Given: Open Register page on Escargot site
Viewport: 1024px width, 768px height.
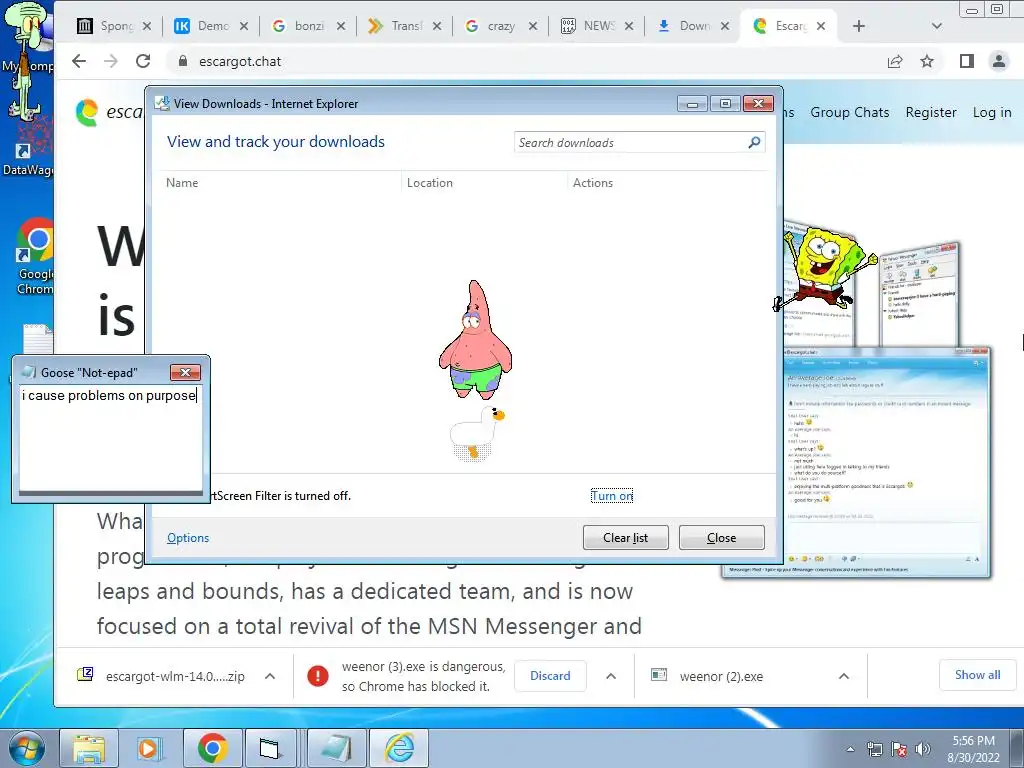Looking at the screenshot, I should (x=931, y=112).
